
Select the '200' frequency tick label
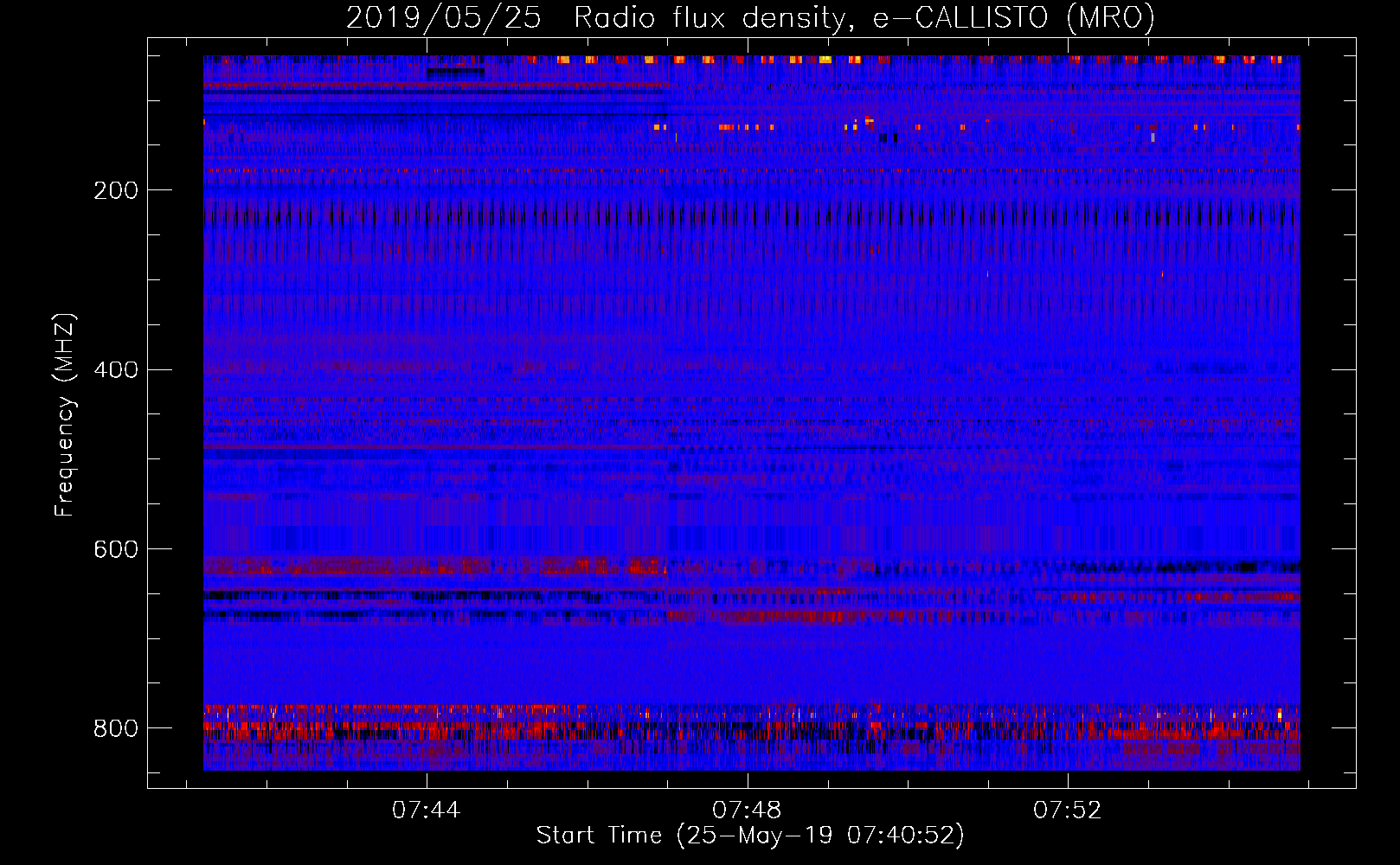[x=116, y=190]
